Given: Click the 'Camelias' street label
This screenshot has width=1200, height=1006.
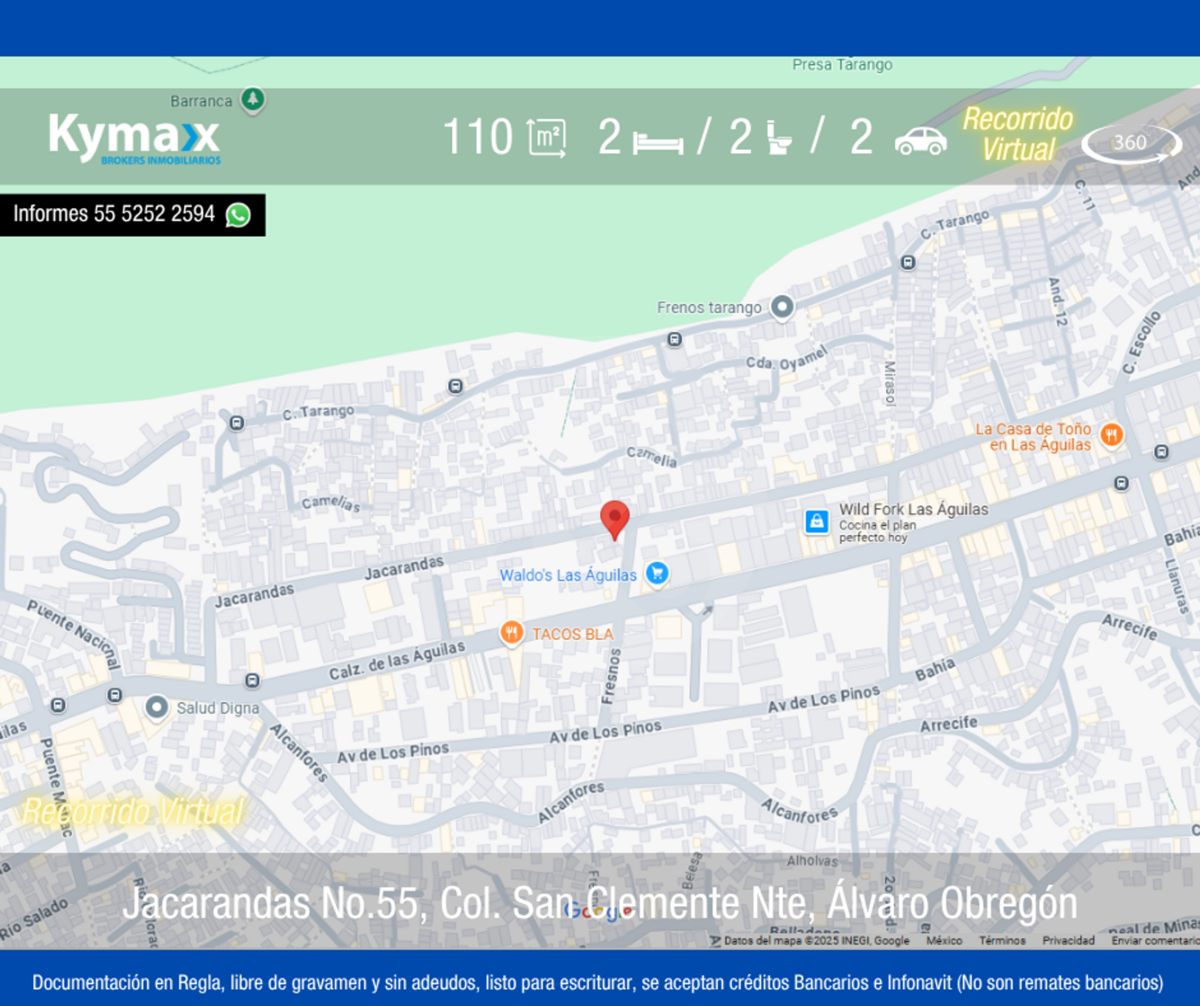Looking at the screenshot, I should [x=330, y=504].
